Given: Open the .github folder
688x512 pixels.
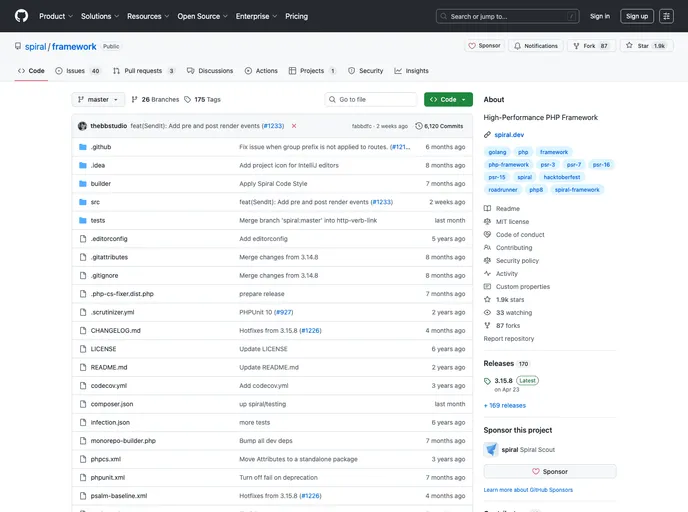Looking at the screenshot, I should coord(101,147).
